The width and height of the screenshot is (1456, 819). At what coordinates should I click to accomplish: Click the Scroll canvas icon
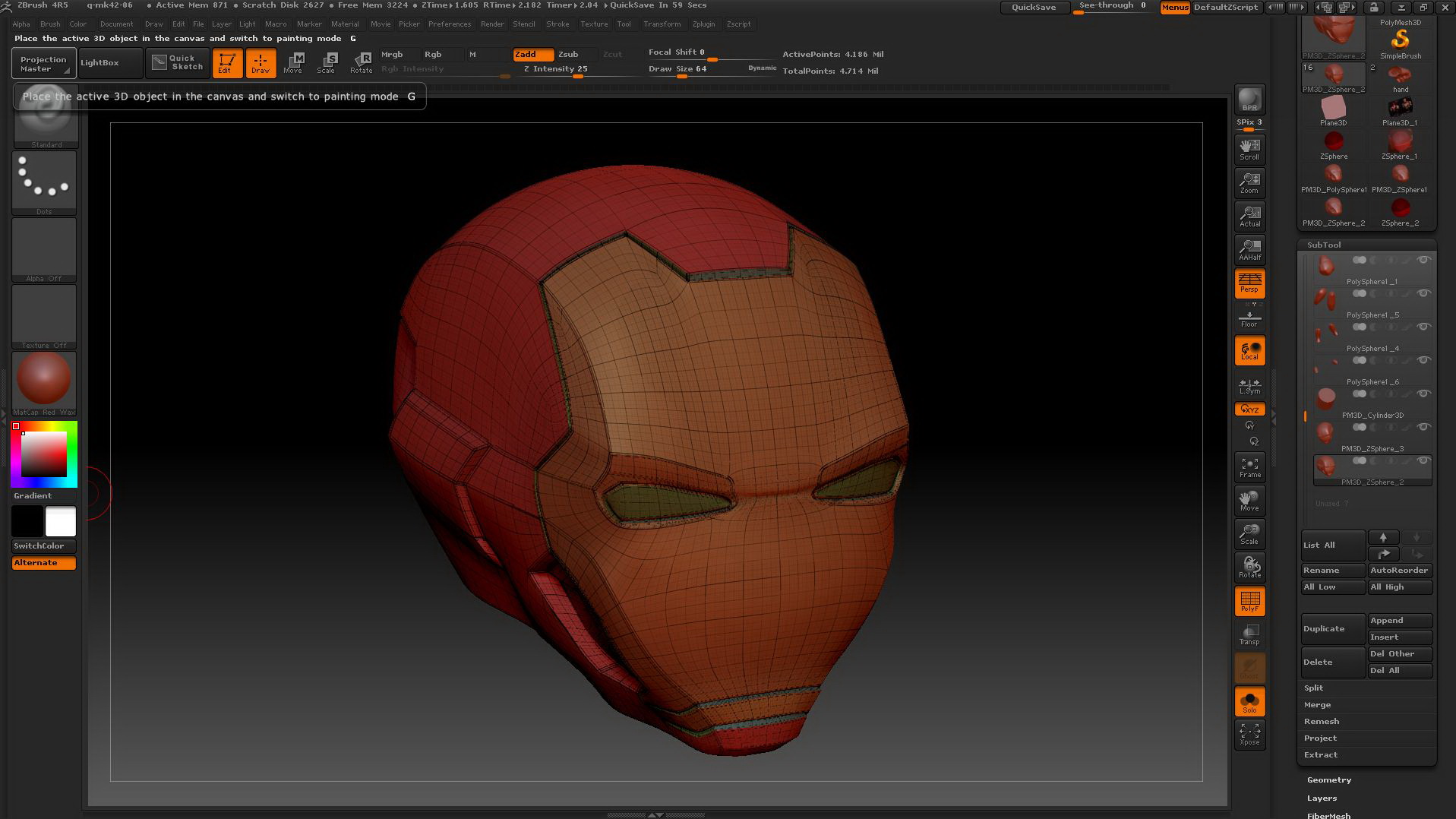[x=1249, y=150]
